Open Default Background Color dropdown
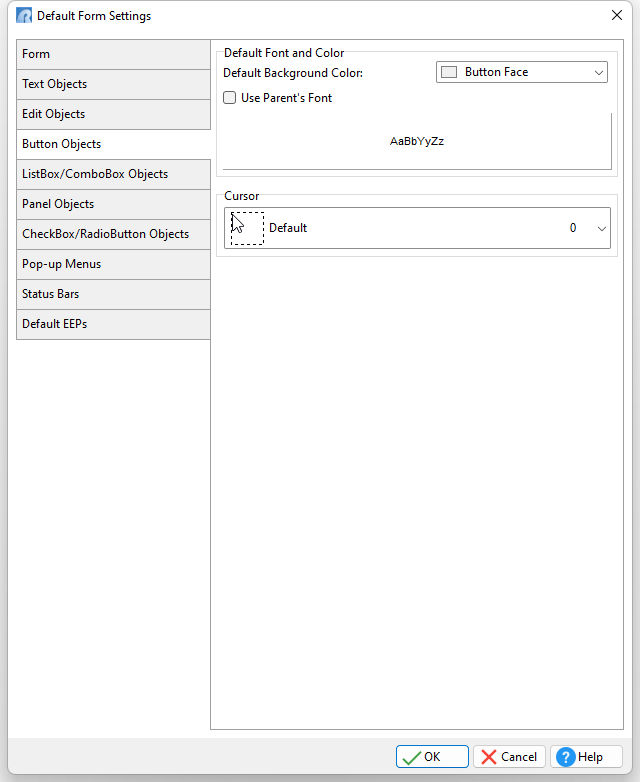This screenshot has width=640, height=782. (x=522, y=72)
